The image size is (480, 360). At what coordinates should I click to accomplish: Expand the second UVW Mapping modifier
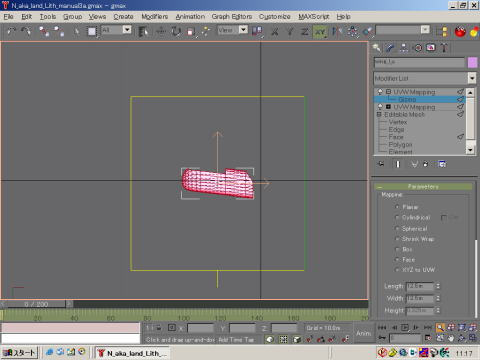[388, 107]
